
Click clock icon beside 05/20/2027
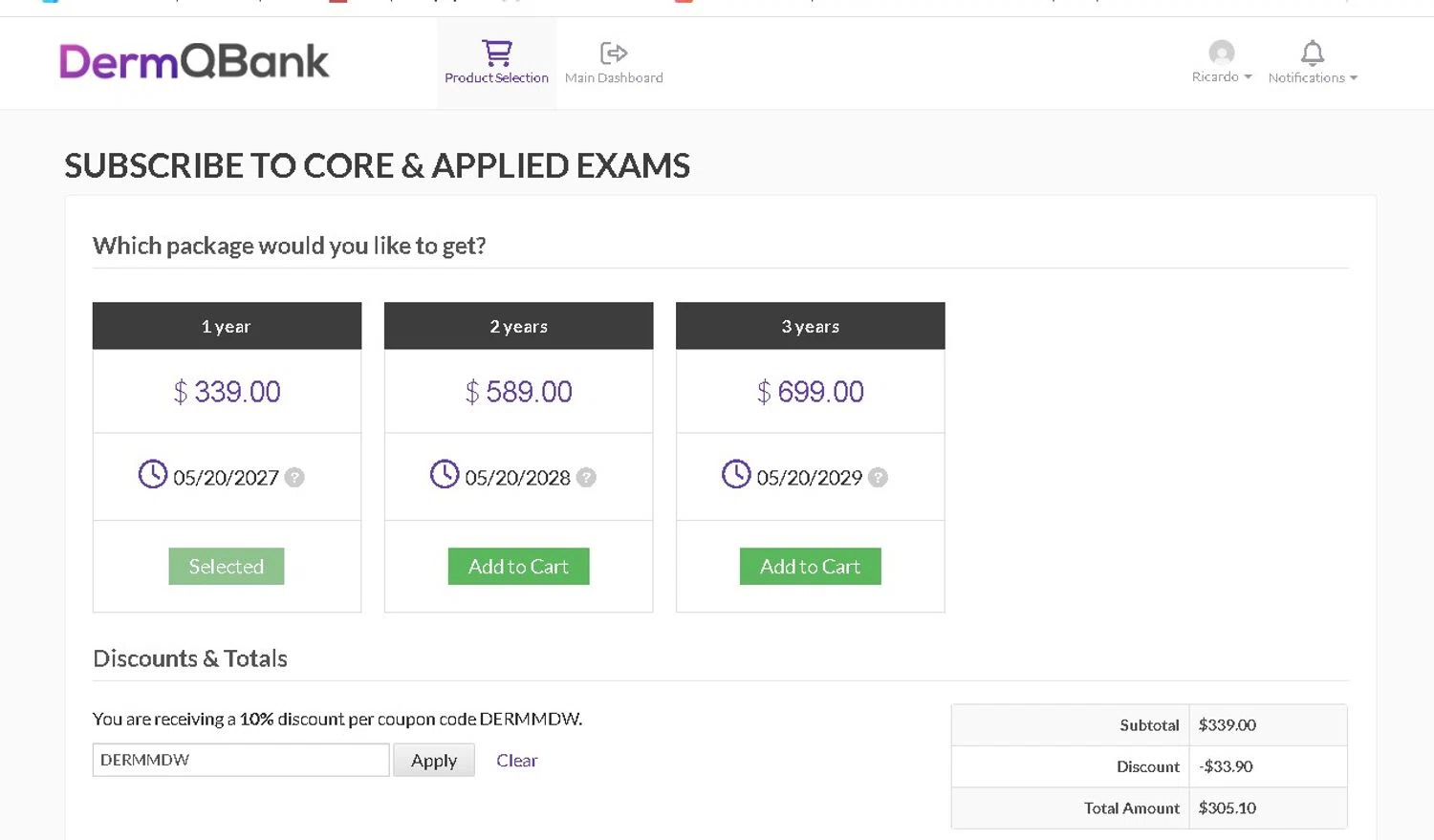coord(153,474)
